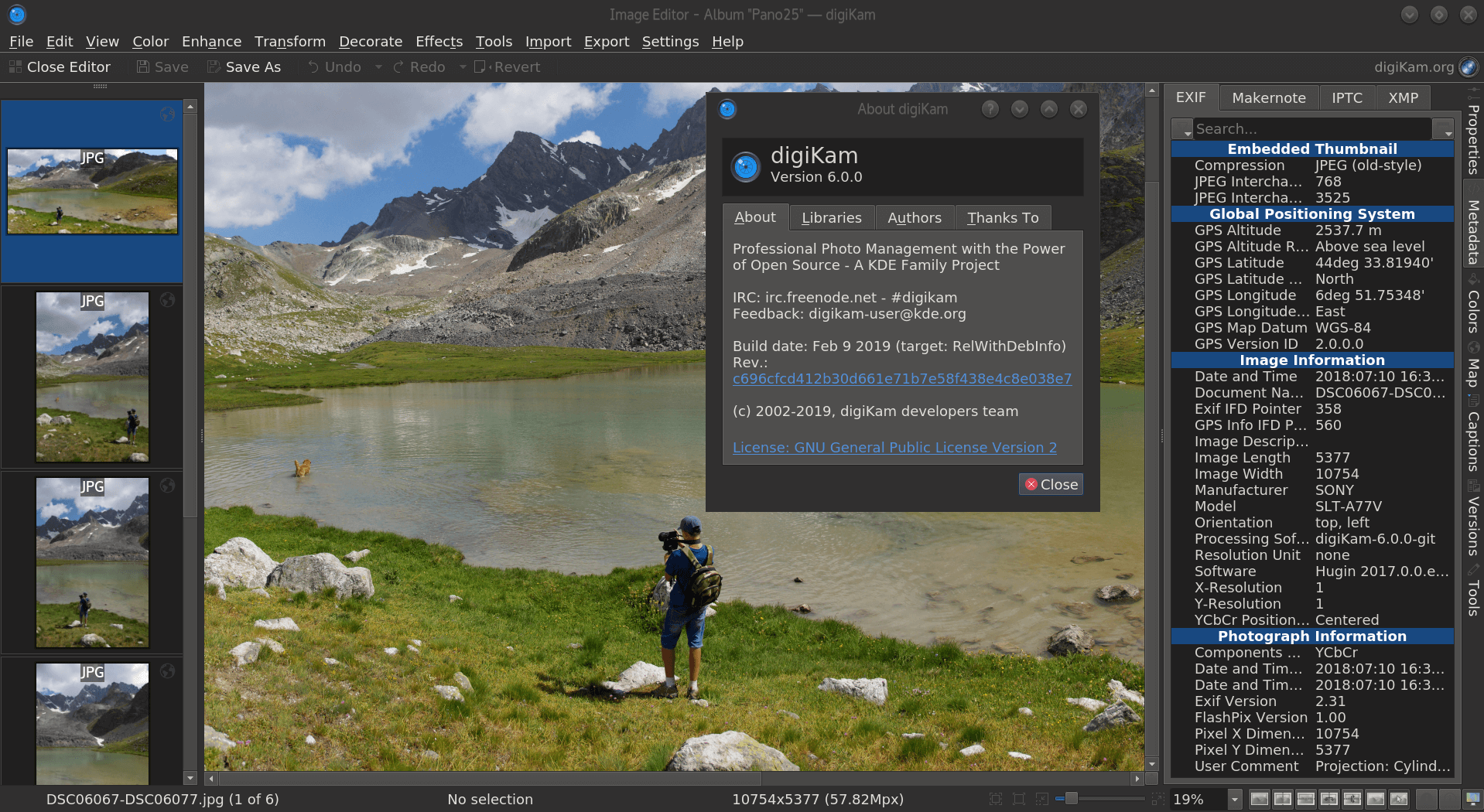Screen dimensions: 1484x812
Task: Click the Save toolbar button
Action: pyautogui.click(x=162, y=67)
